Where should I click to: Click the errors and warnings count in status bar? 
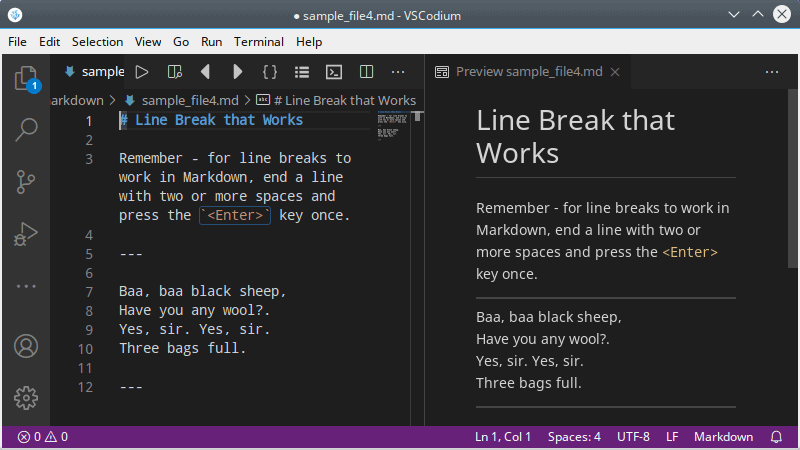(x=43, y=437)
